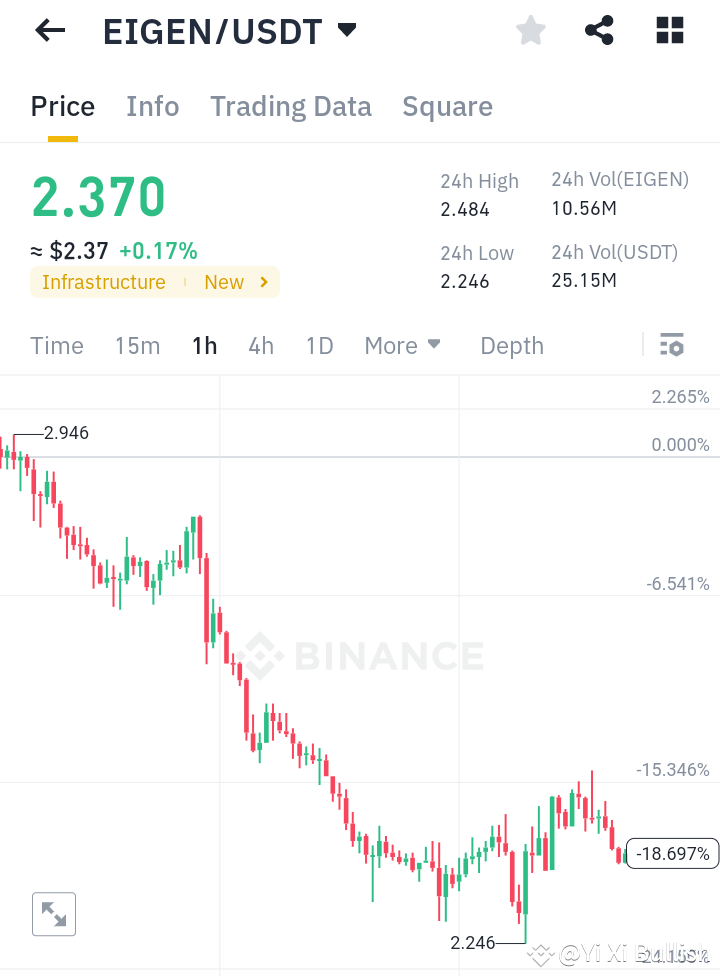Open the Trading Data tab
Viewport: 720px width, 976px height.
tap(290, 106)
